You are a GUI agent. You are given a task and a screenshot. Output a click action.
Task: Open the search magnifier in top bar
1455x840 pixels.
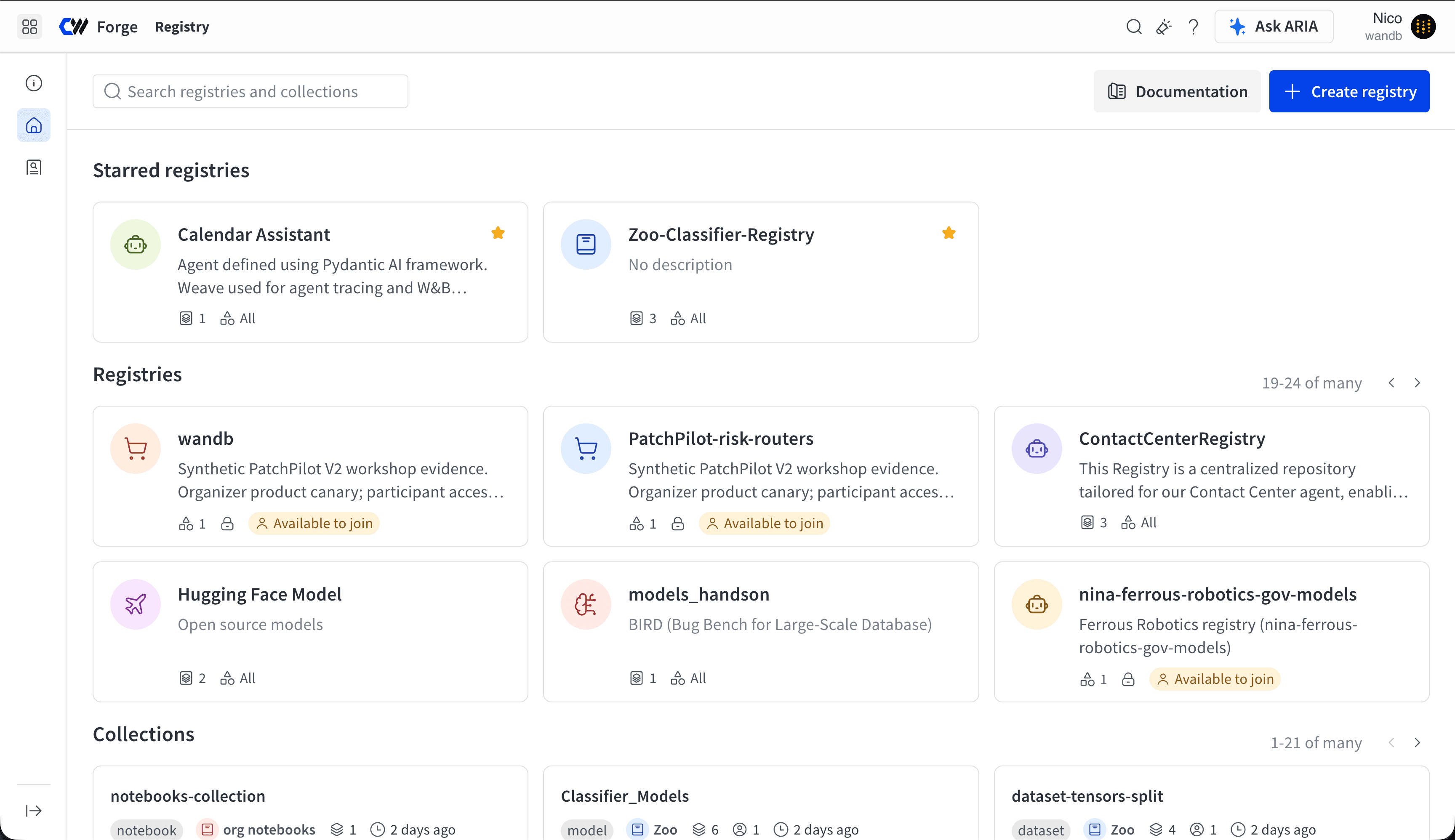[x=1133, y=27]
